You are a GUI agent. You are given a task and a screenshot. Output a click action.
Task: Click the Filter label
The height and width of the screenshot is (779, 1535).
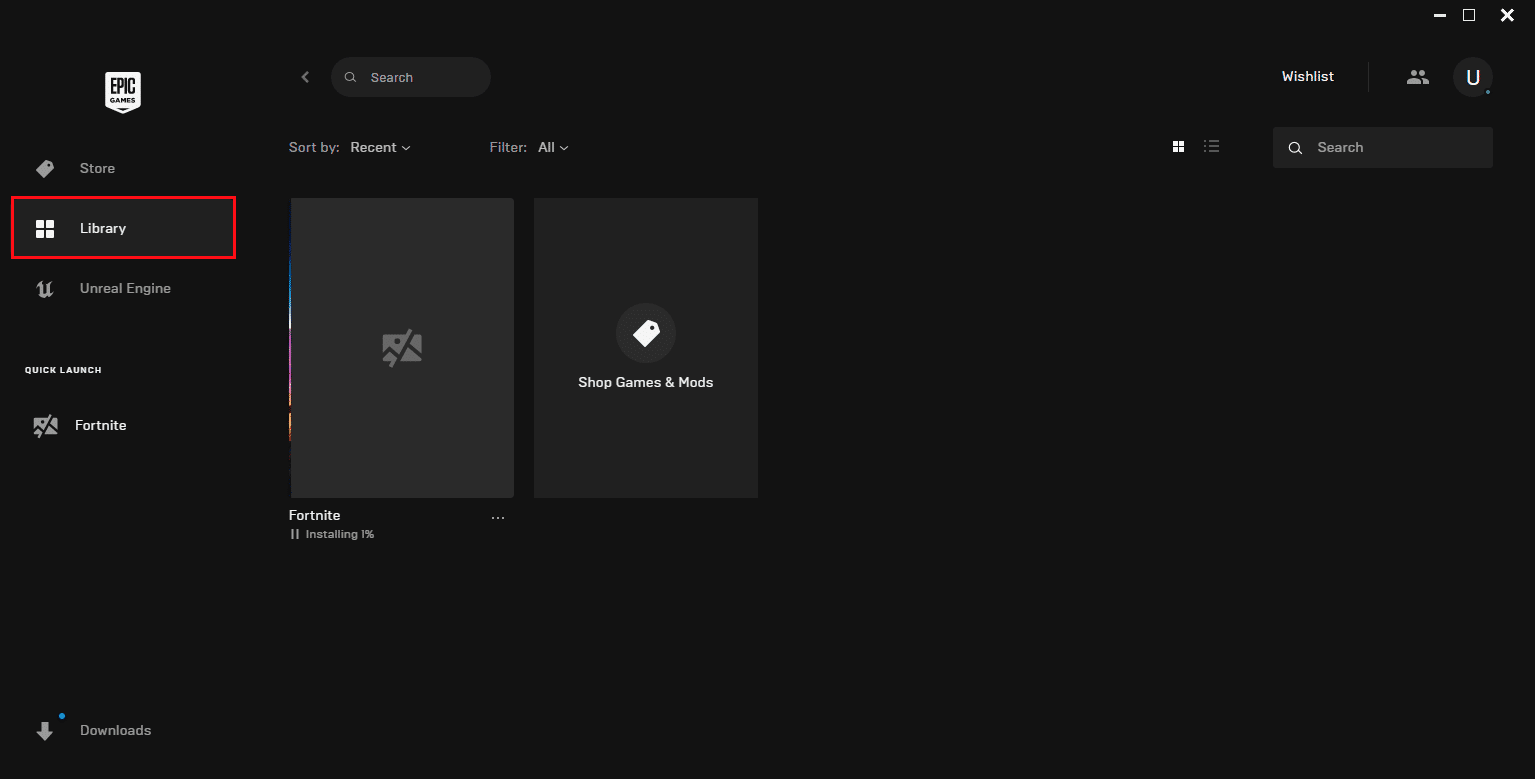tap(508, 147)
